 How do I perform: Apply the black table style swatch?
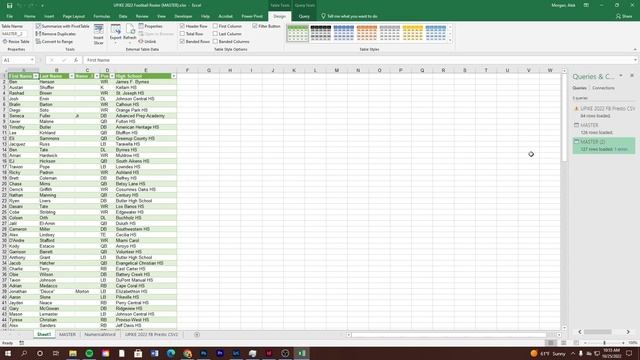click(x=320, y=33)
